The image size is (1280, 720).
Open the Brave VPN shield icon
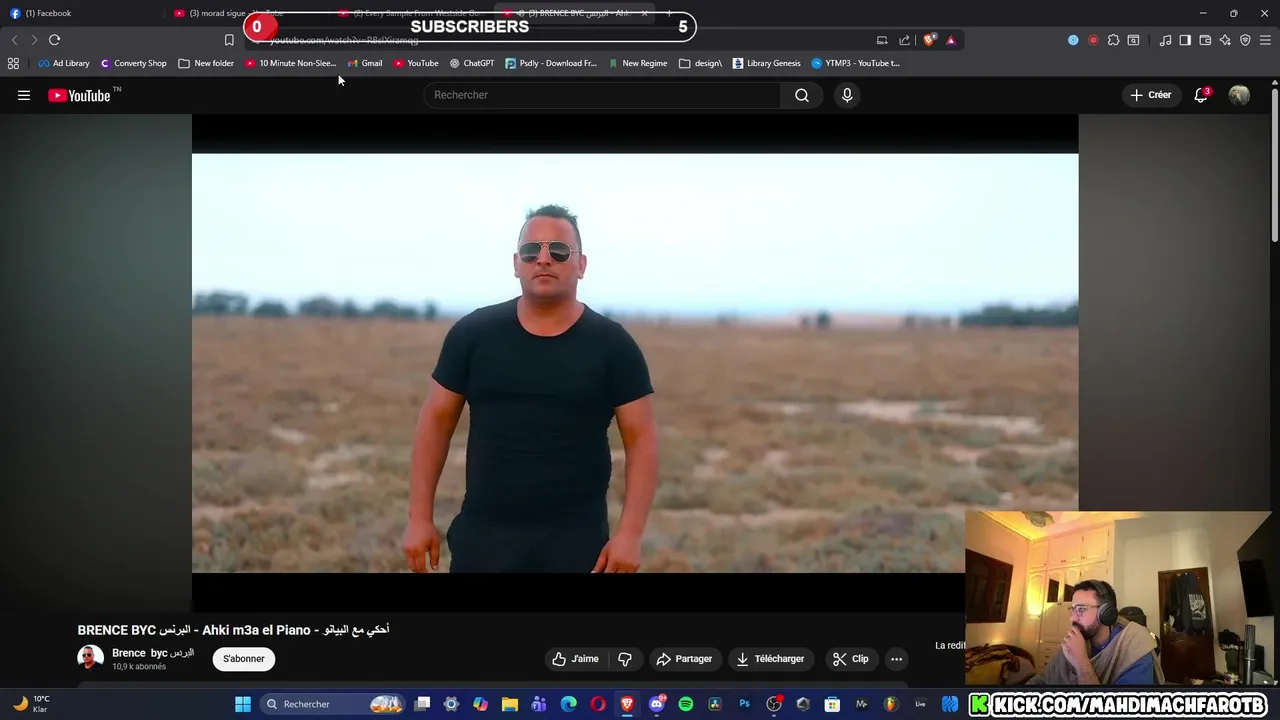[x=1245, y=40]
